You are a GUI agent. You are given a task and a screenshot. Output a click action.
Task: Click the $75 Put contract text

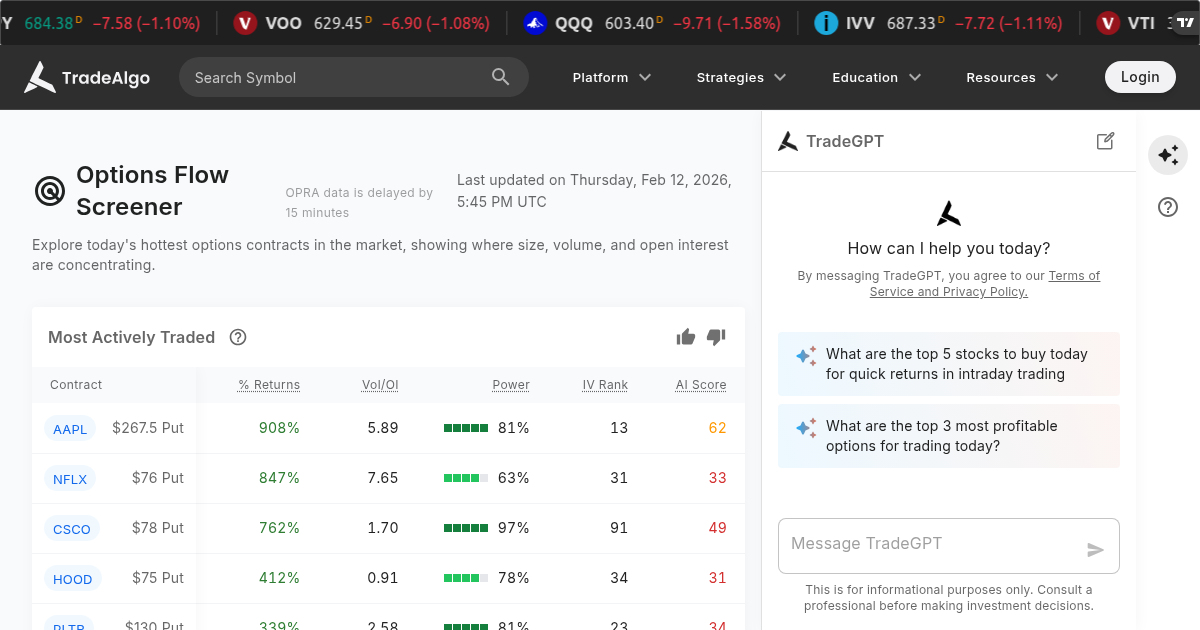(158, 578)
